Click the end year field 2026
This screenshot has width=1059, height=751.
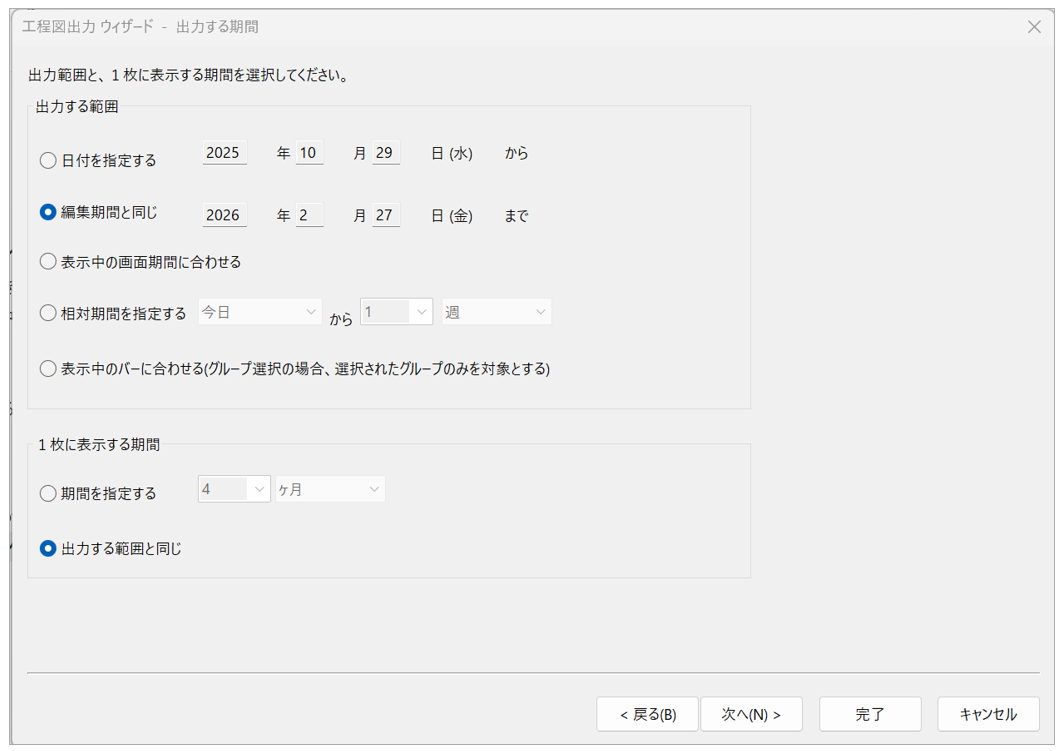click(223, 215)
